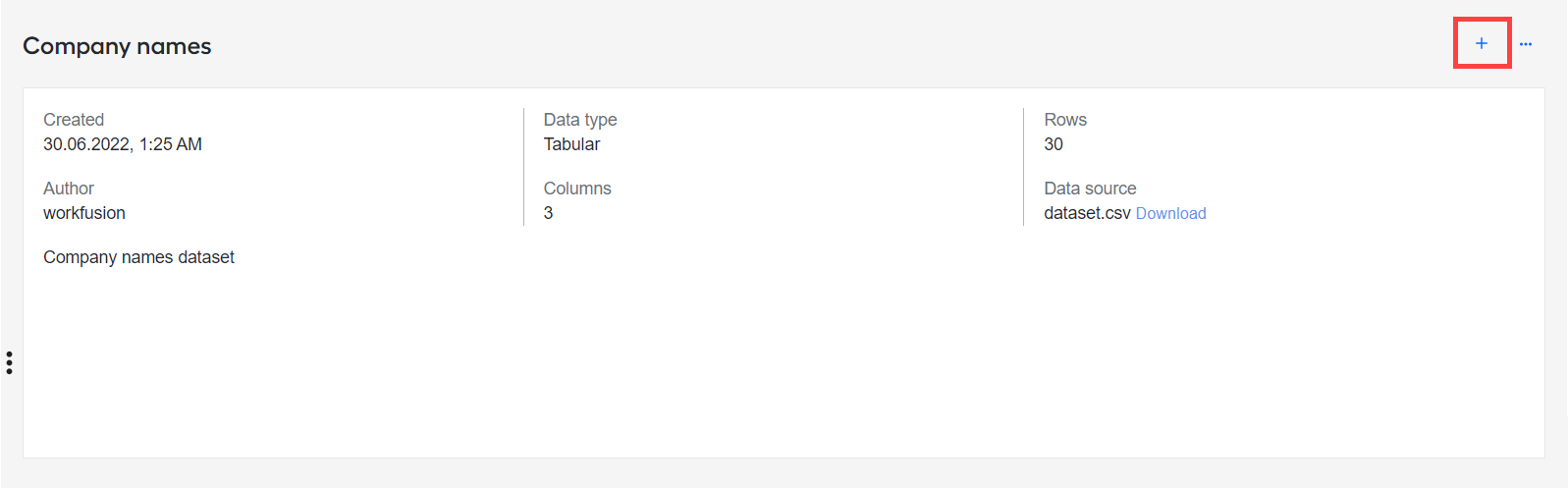
Task: Click the Data source label
Action: tap(1090, 189)
